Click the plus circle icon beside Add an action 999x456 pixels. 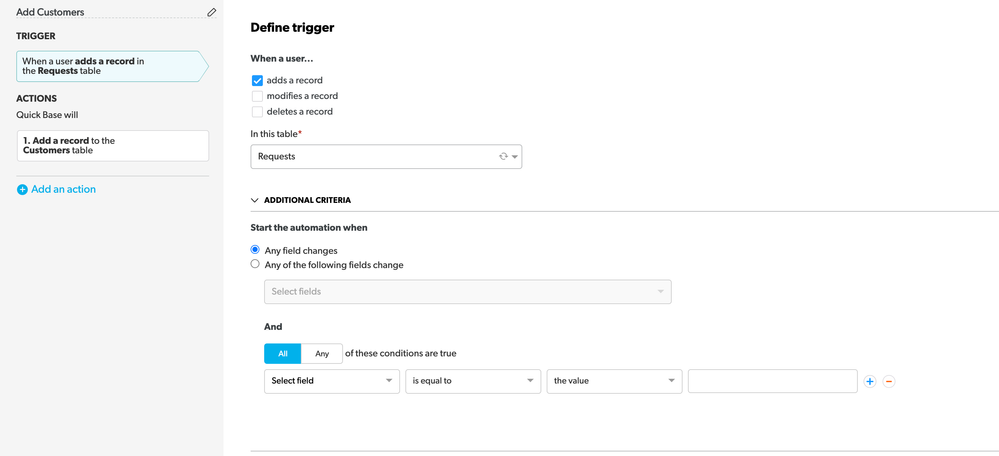coord(22,190)
